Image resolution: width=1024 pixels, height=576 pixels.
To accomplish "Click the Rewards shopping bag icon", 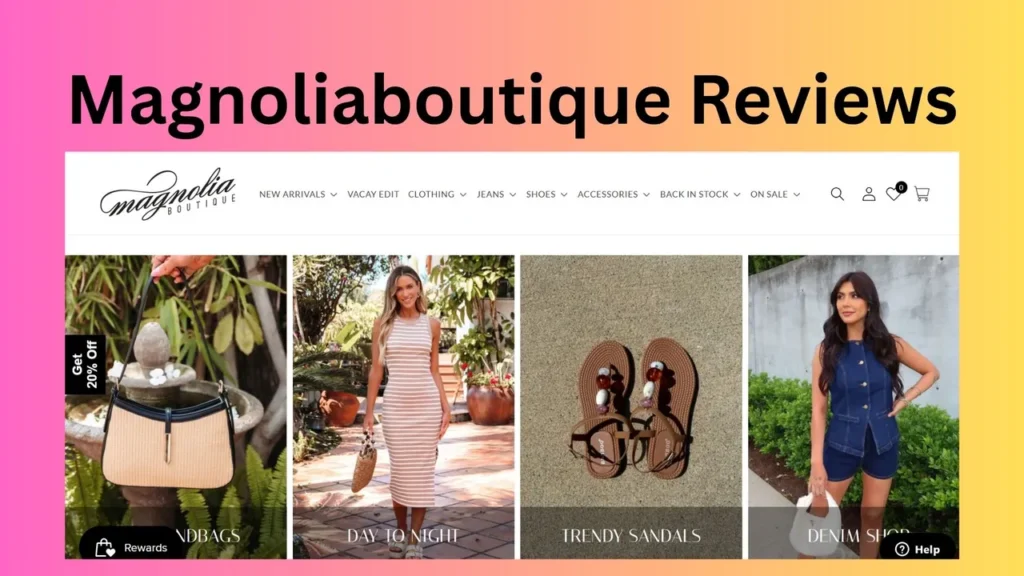I will tap(104, 547).
